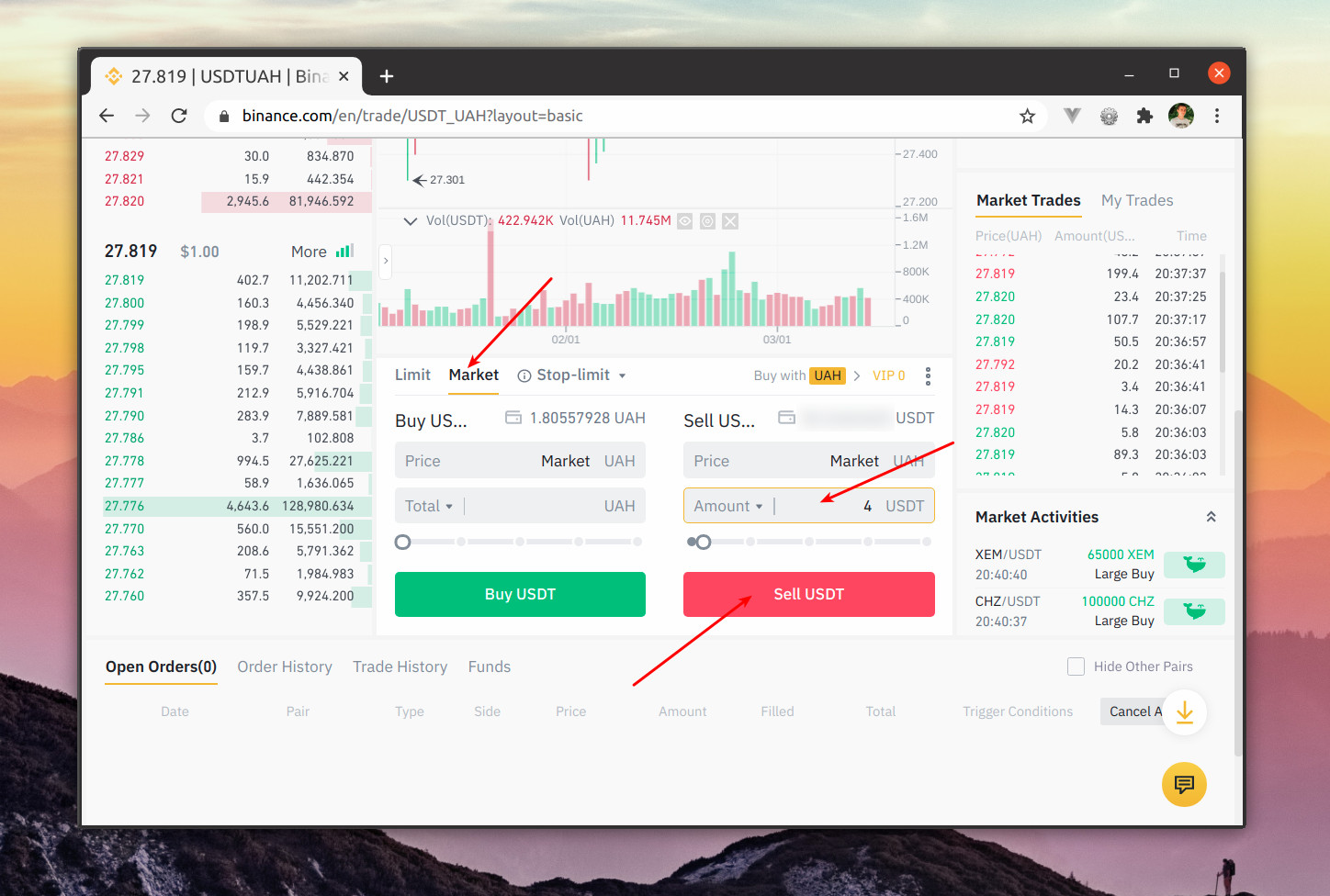Collapse the Vol indicator chevron
1330x896 pixels.
click(x=411, y=221)
